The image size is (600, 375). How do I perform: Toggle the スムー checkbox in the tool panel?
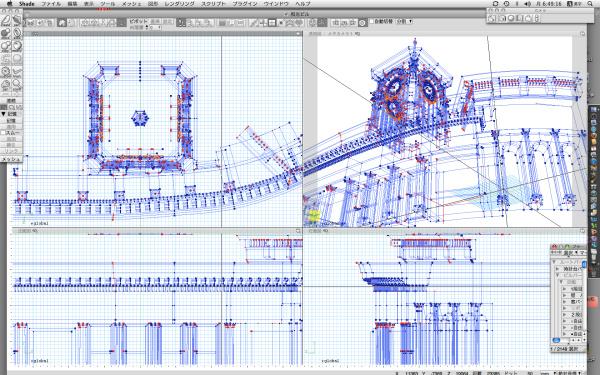(3, 133)
